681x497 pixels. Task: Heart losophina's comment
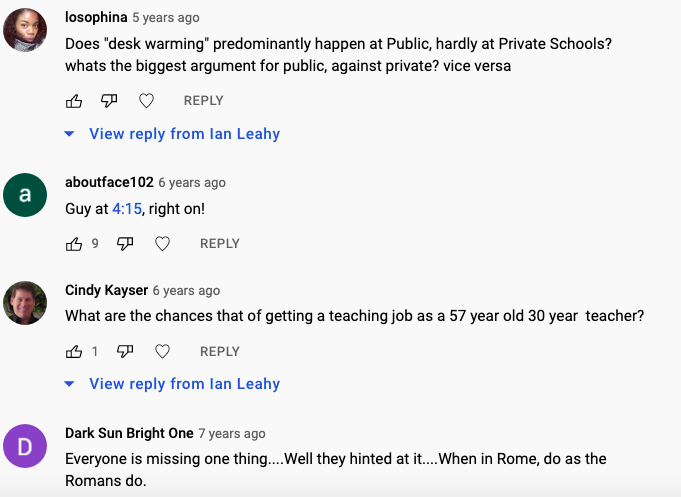(146, 101)
